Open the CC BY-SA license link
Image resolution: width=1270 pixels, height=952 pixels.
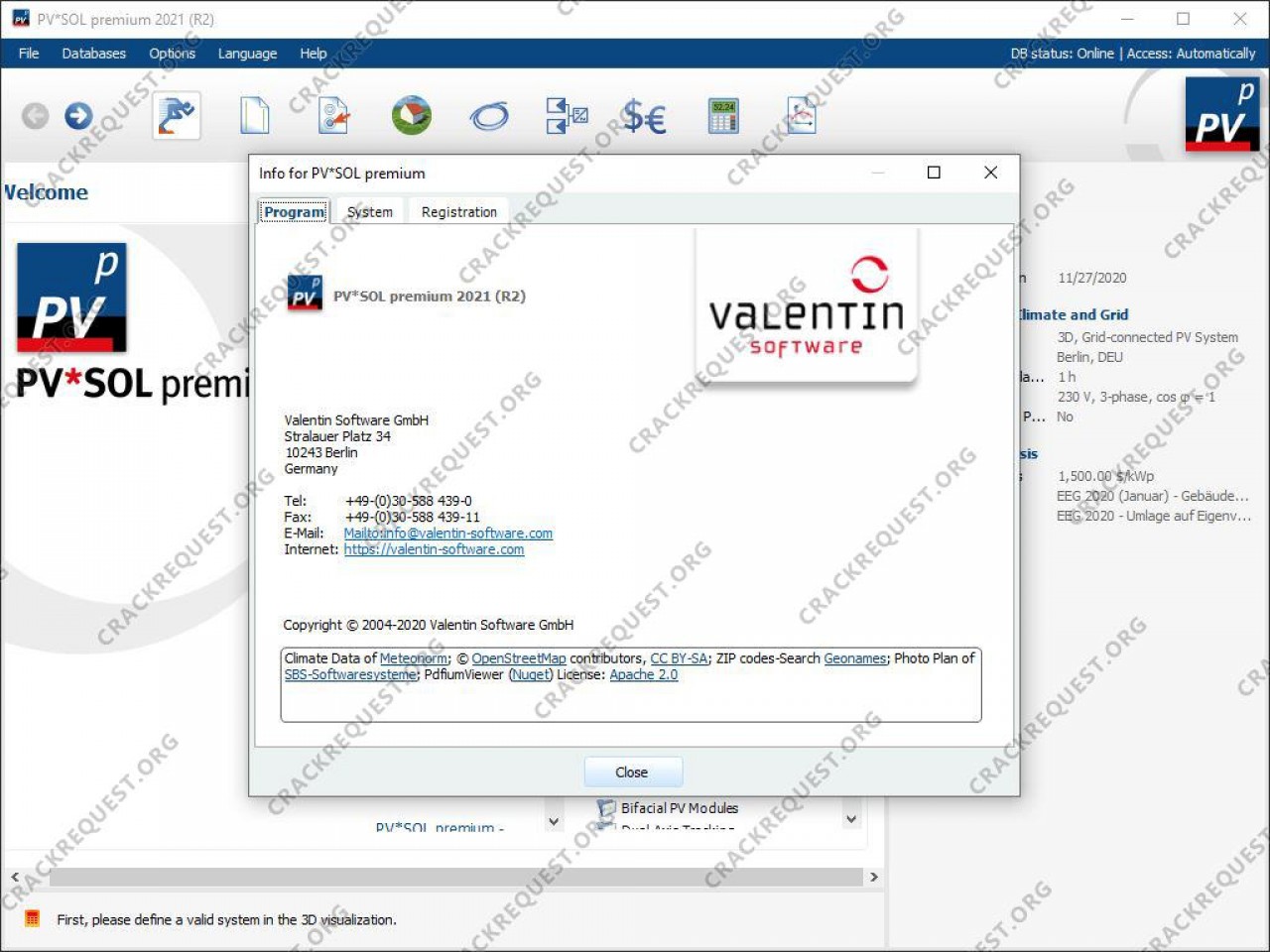pos(679,658)
